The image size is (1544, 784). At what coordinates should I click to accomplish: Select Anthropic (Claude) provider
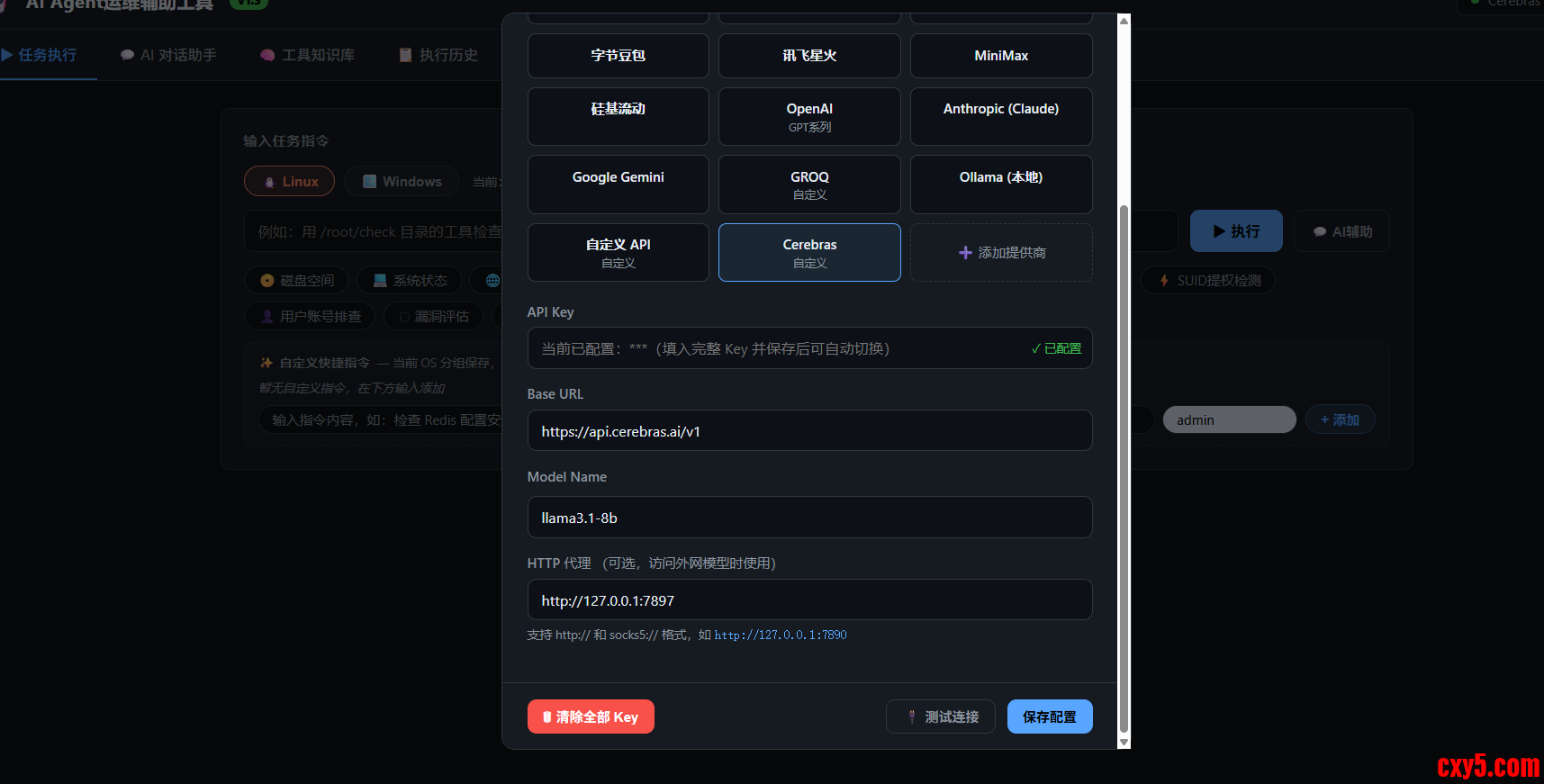coord(1001,116)
